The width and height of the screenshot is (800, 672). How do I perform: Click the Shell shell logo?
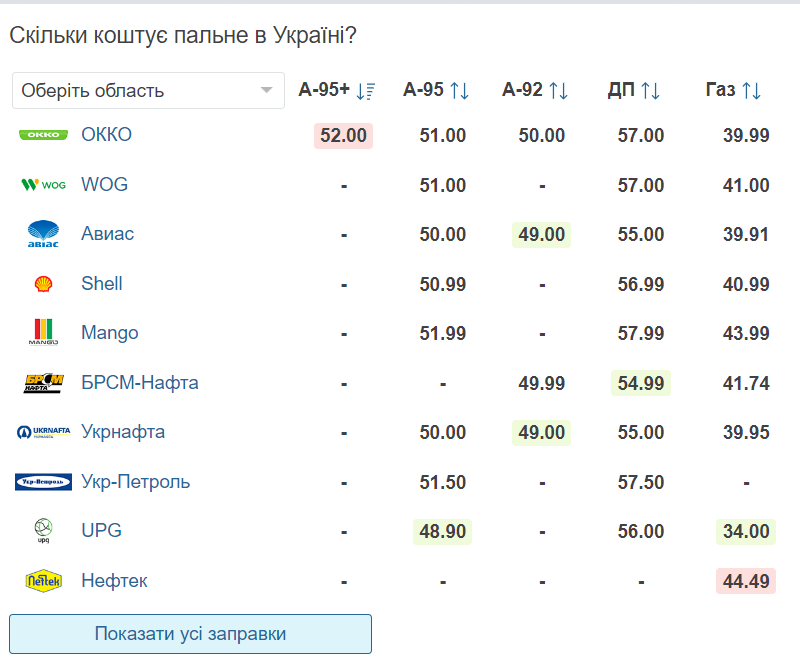(x=43, y=284)
